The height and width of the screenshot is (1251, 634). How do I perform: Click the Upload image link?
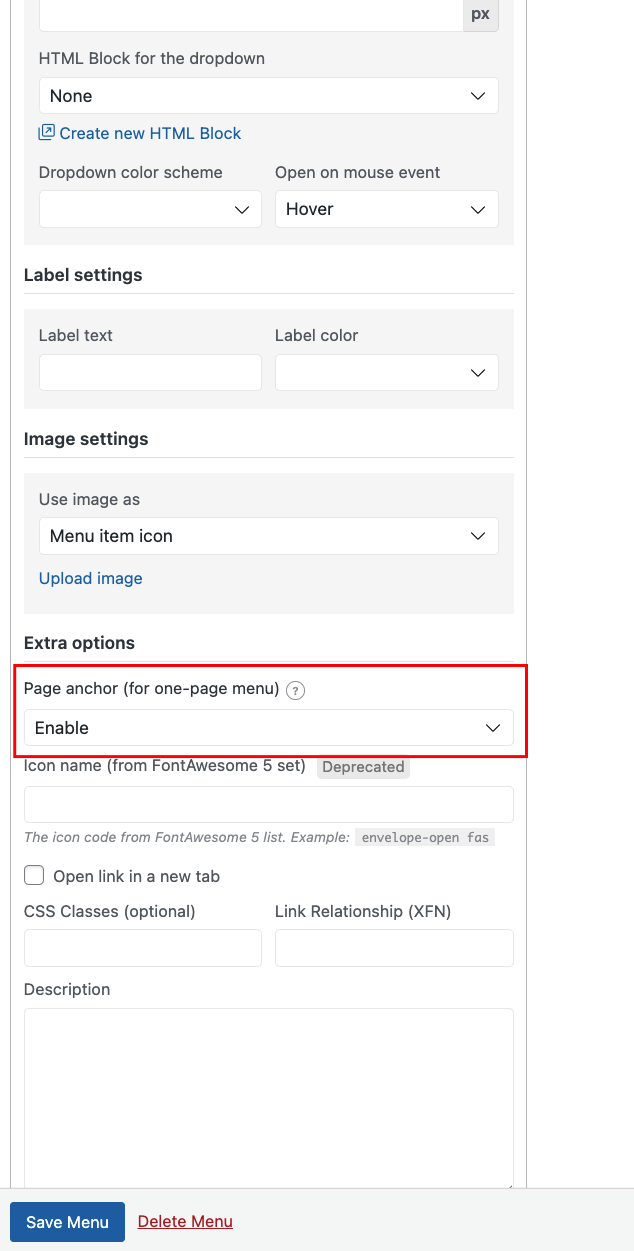coord(91,578)
